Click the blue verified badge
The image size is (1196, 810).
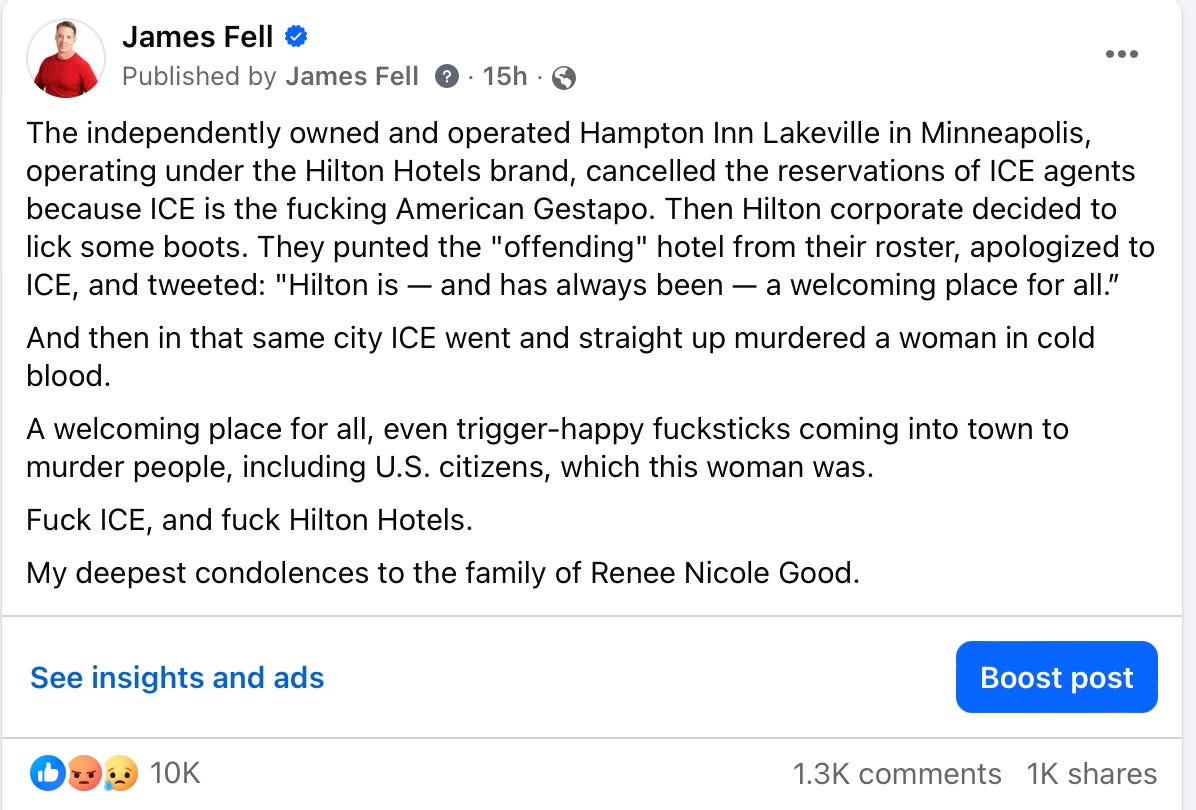coord(296,38)
